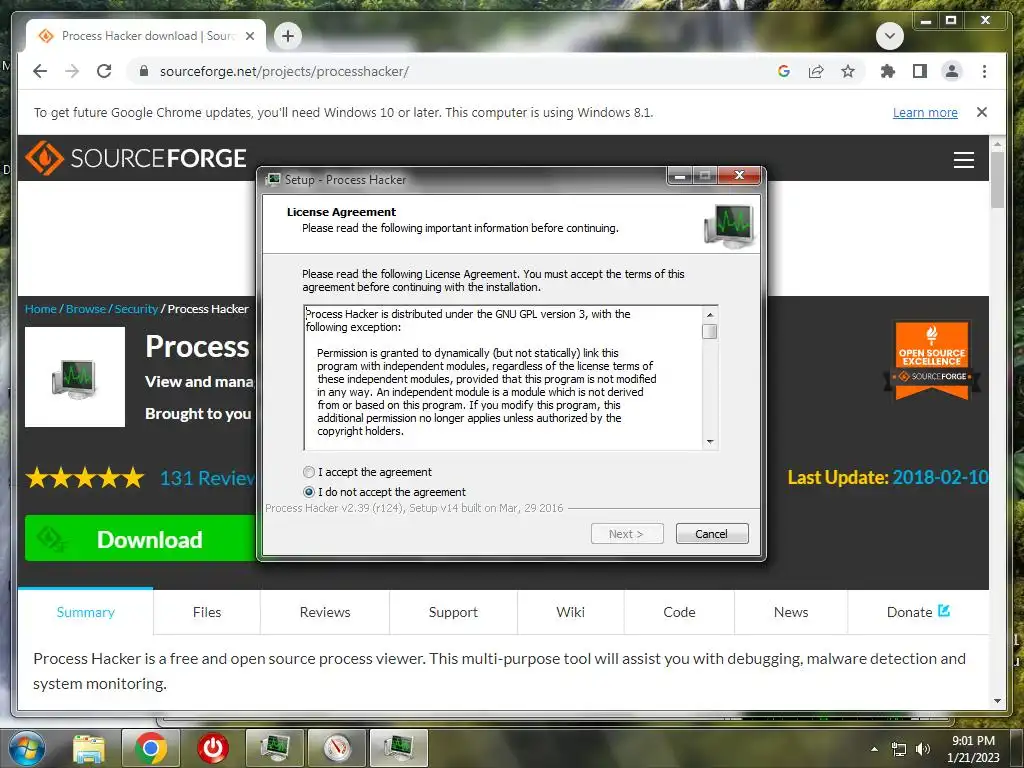This screenshot has width=1024, height=768.
Task: Go to the Home breadcrumb
Action: tap(40, 309)
